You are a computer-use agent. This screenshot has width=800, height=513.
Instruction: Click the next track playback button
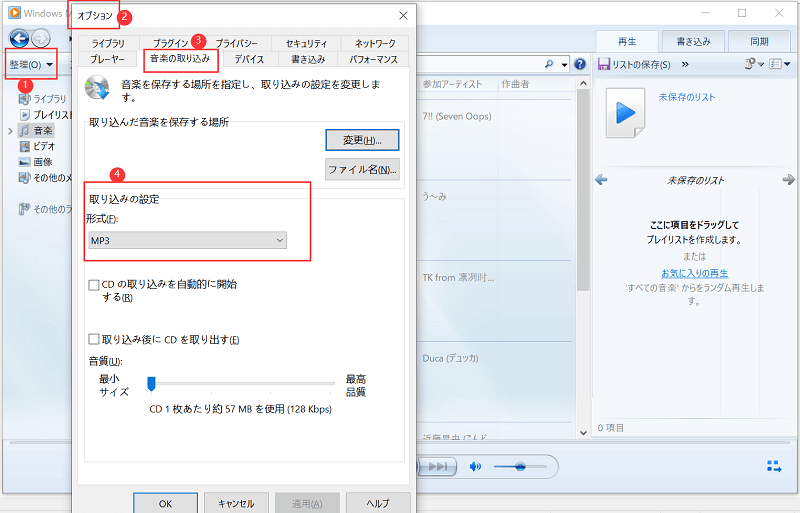[x=437, y=467]
